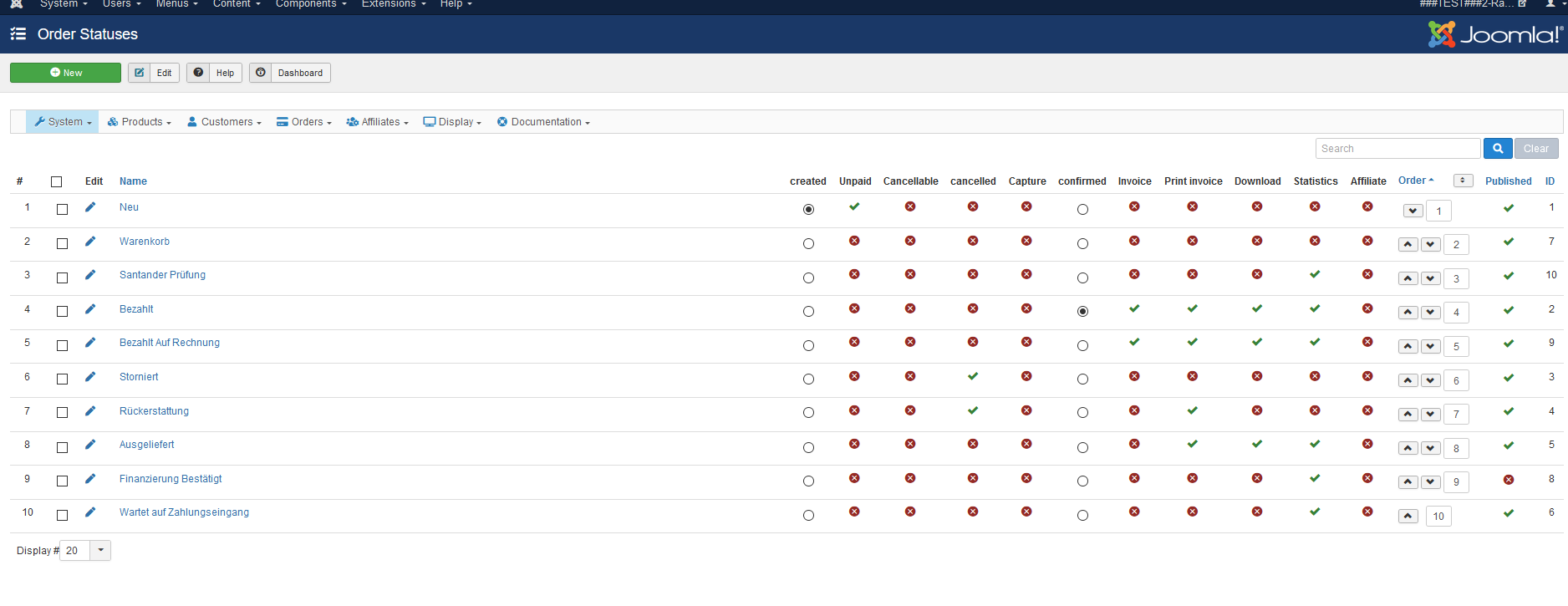
Task: Expand the Affiliates dropdown menu
Action: click(378, 122)
